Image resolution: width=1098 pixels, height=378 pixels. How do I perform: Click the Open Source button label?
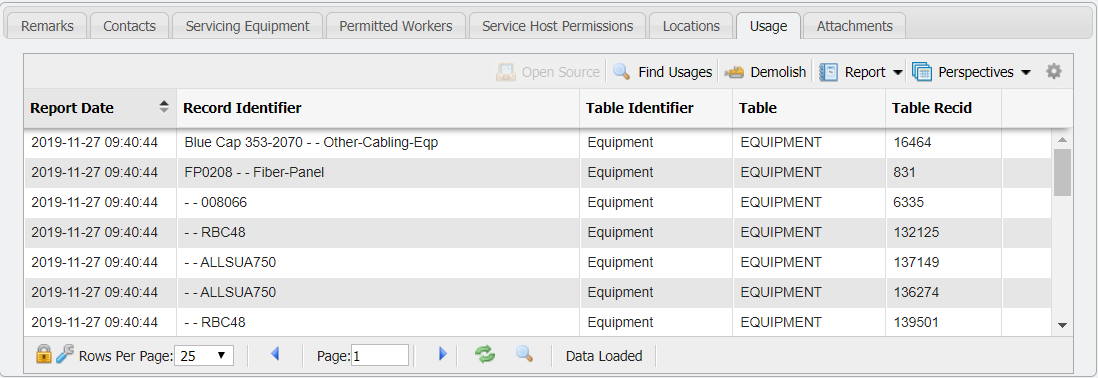click(561, 72)
